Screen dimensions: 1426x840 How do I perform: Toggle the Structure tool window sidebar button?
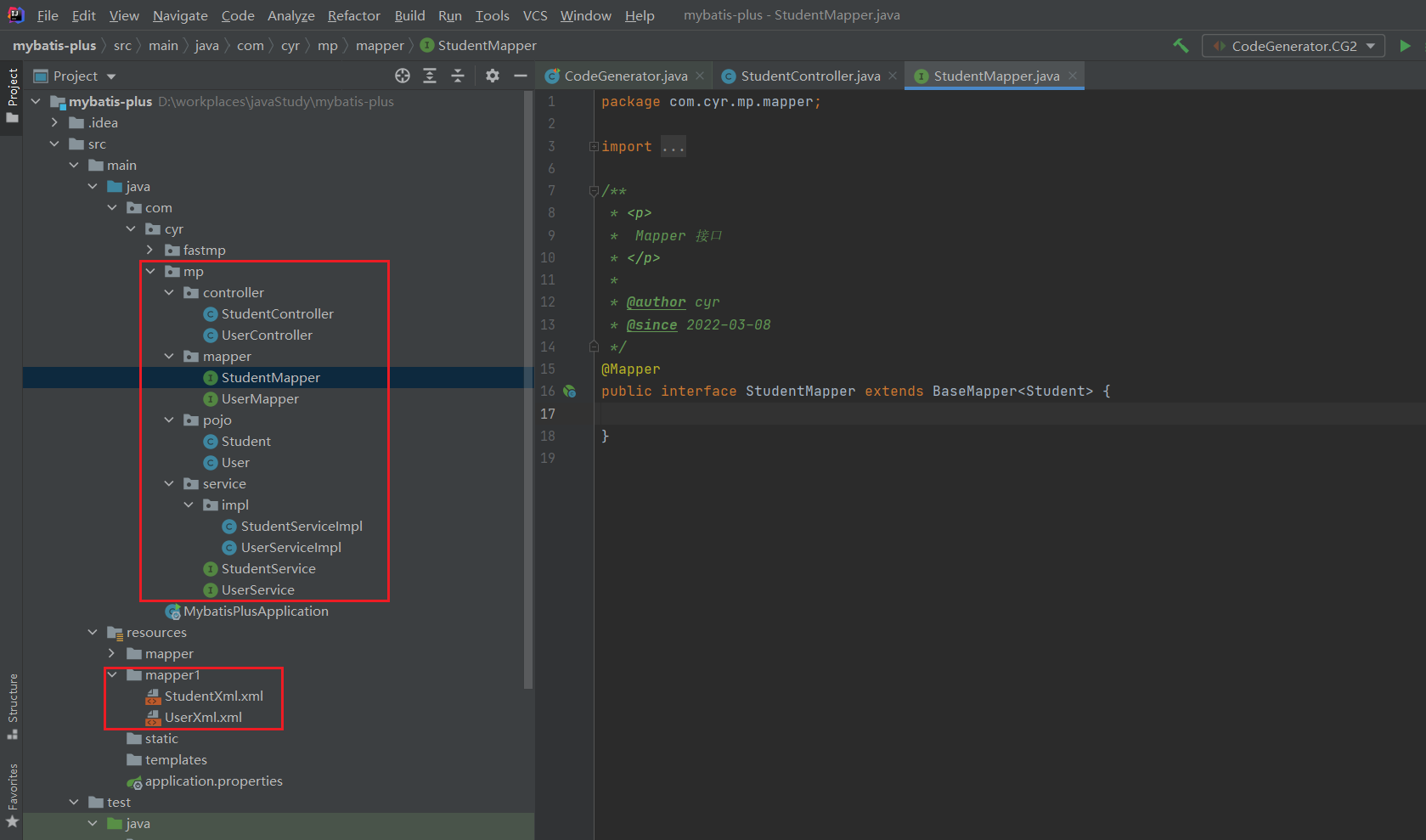click(12, 706)
